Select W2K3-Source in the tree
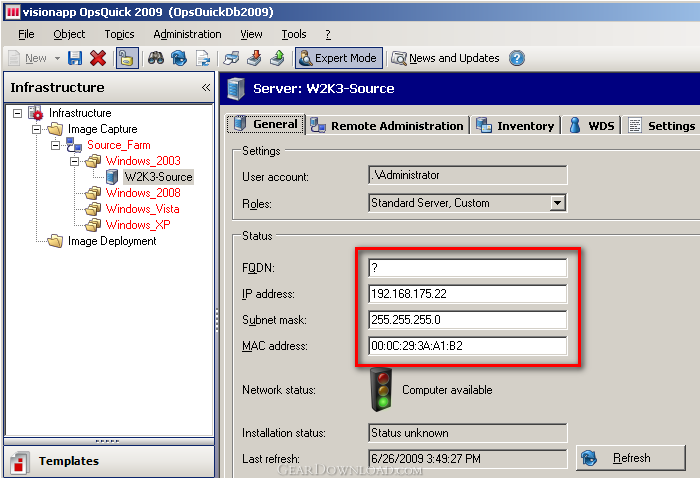700x478 pixels. 158,177
